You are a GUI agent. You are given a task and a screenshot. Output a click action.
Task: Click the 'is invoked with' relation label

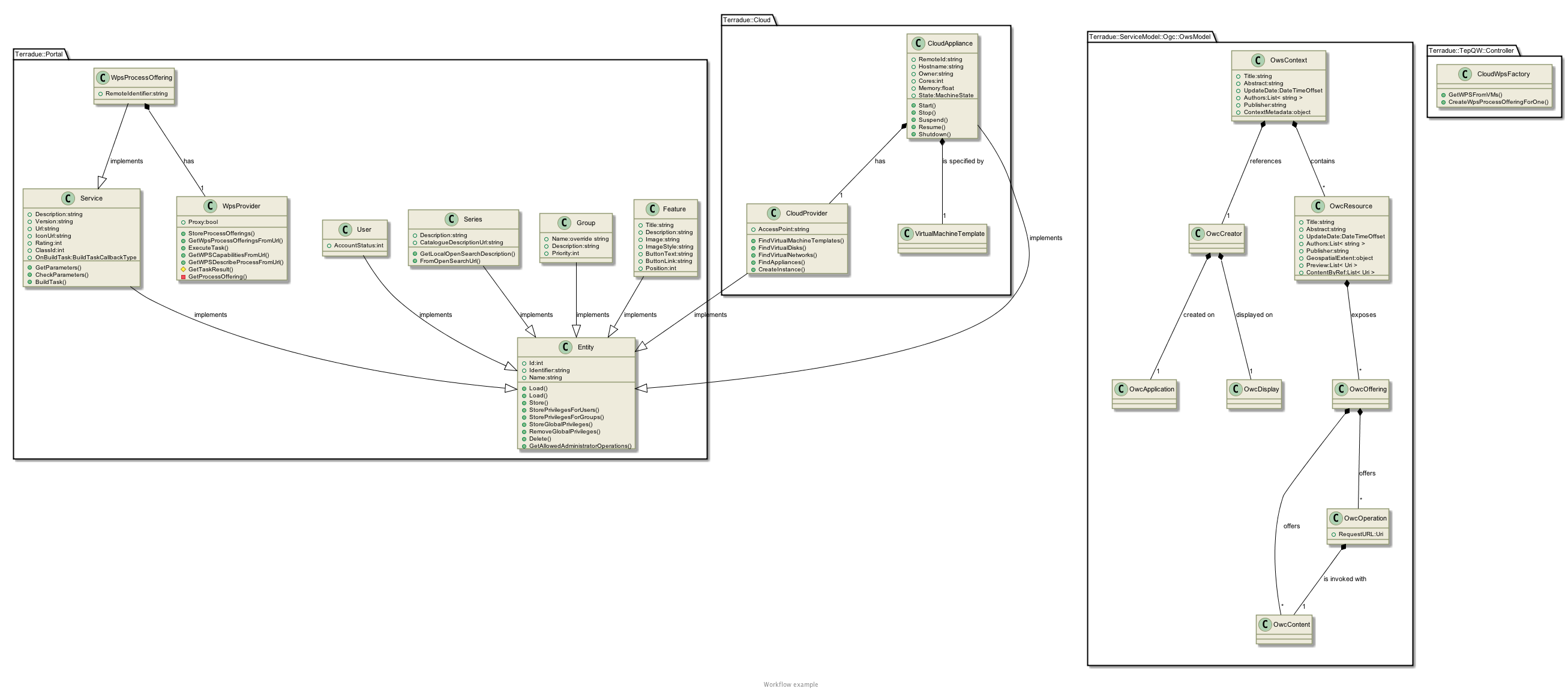[1345, 579]
